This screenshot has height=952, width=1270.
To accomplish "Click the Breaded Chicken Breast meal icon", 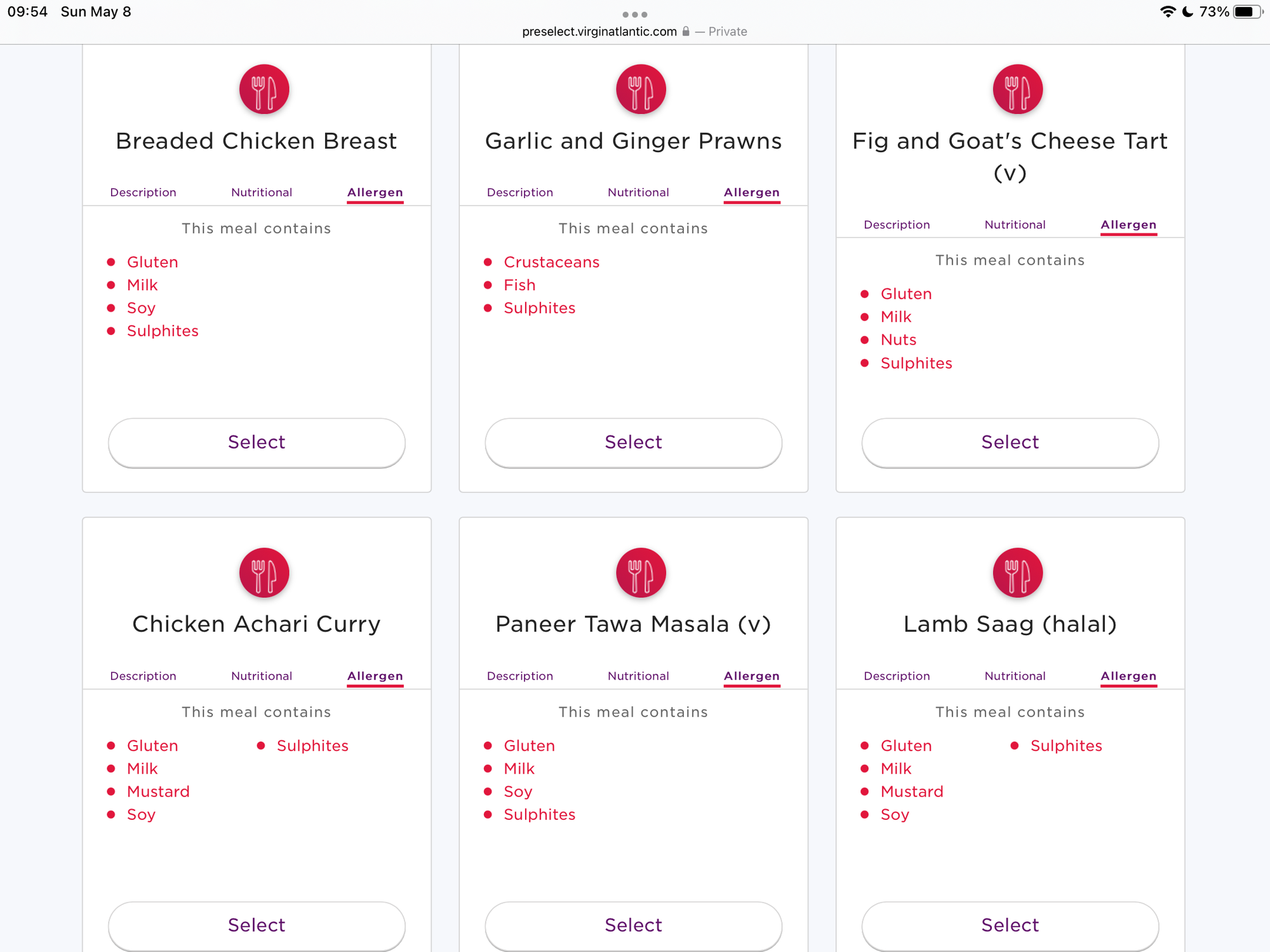I will coord(264,89).
